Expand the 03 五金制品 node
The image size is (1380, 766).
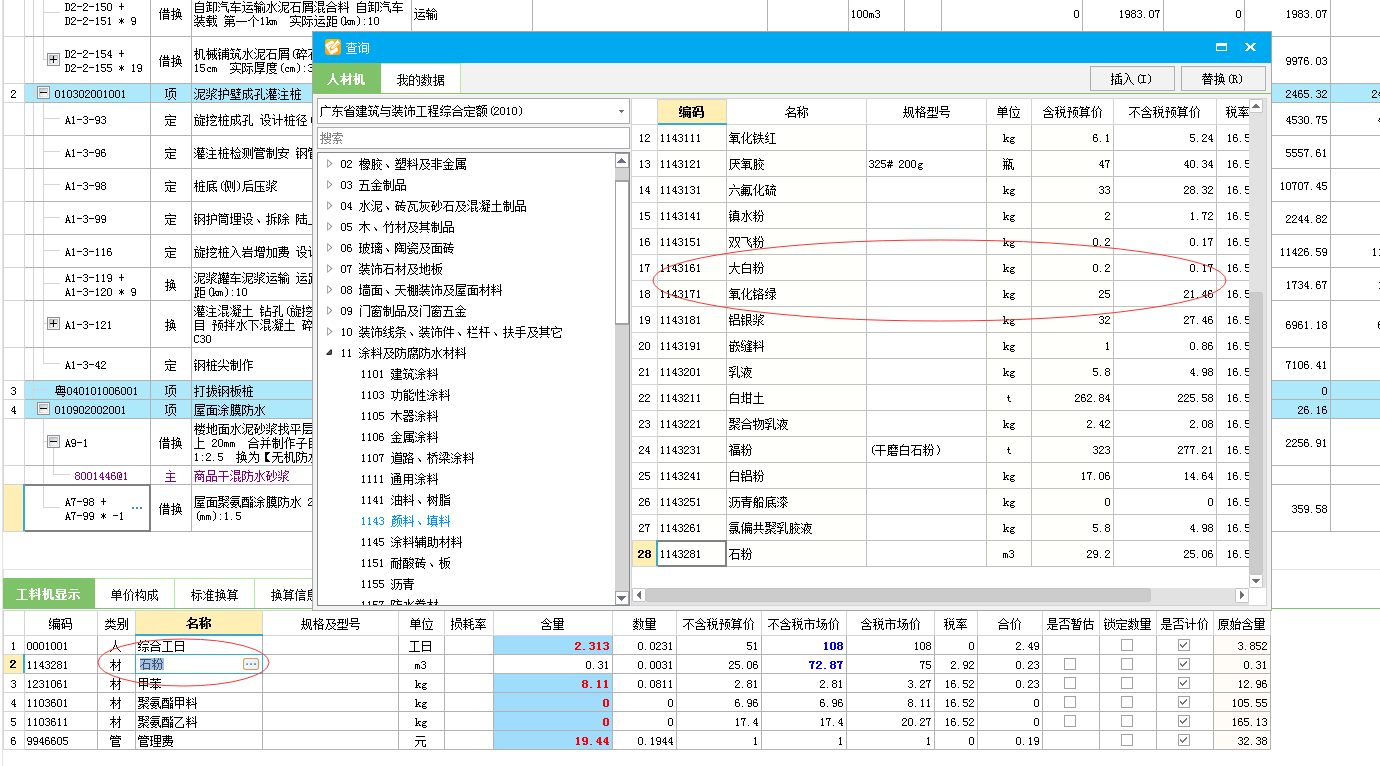click(x=330, y=185)
